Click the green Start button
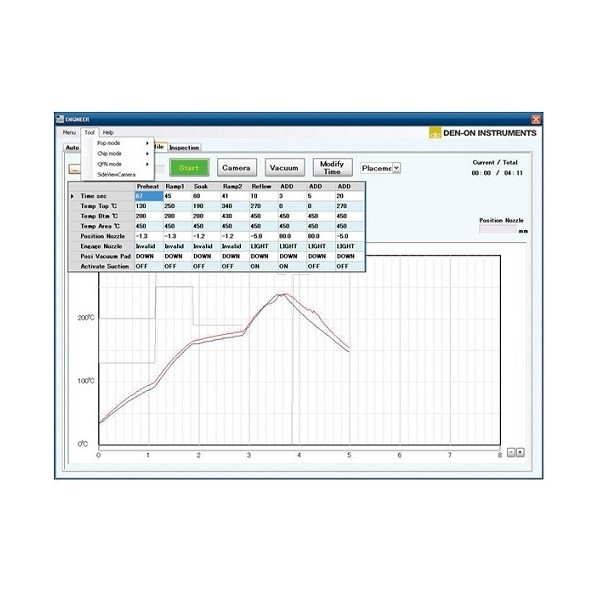The width and height of the screenshot is (600, 600). click(x=189, y=168)
